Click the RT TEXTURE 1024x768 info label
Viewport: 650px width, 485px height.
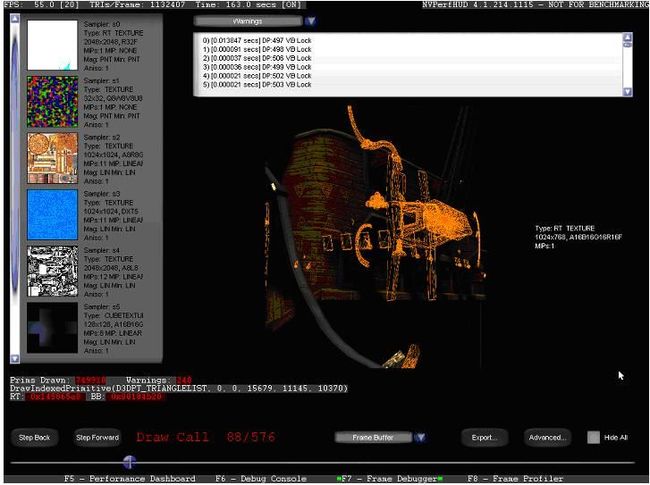tap(578, 237)
